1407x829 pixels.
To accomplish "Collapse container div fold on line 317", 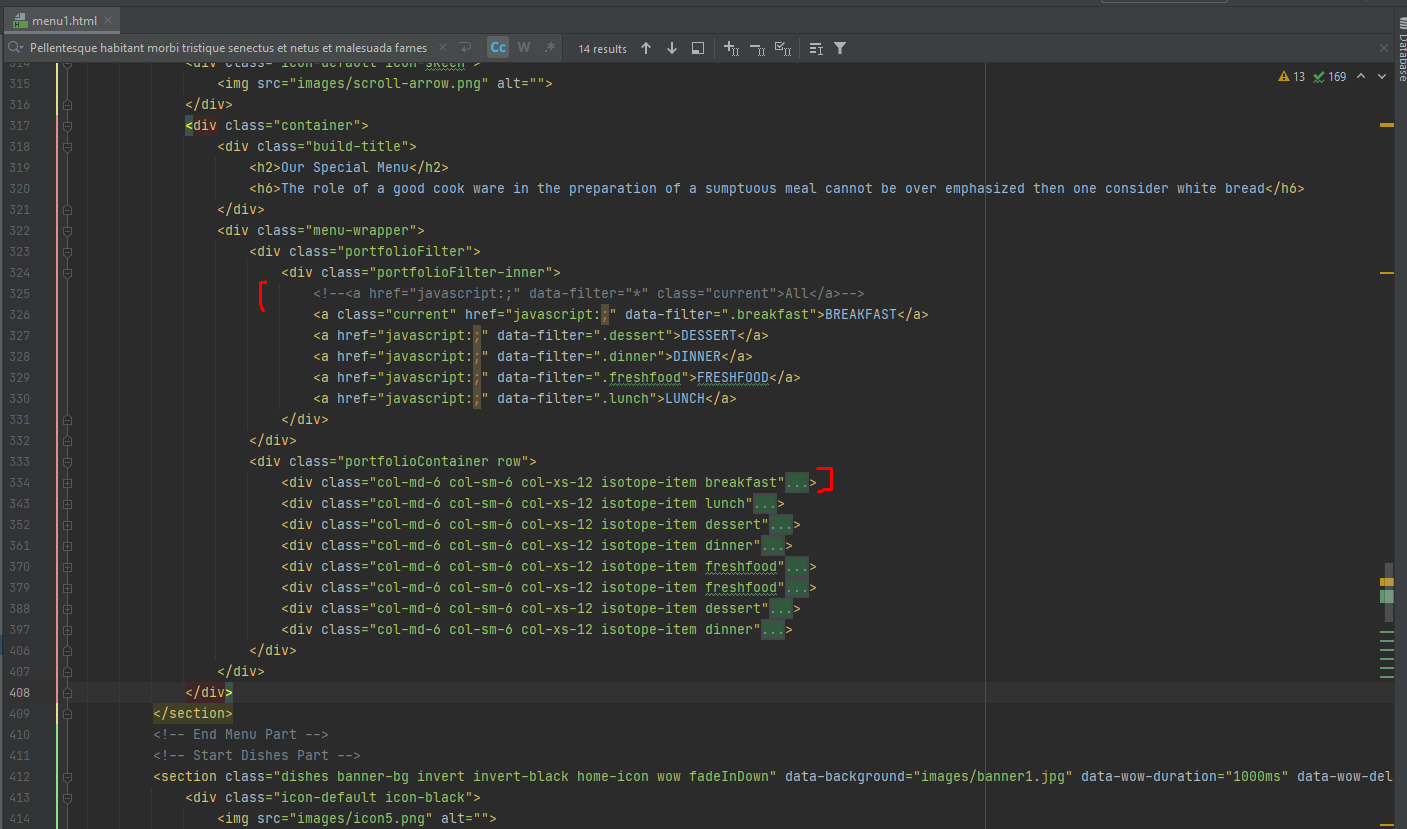I will click(67, 126).
